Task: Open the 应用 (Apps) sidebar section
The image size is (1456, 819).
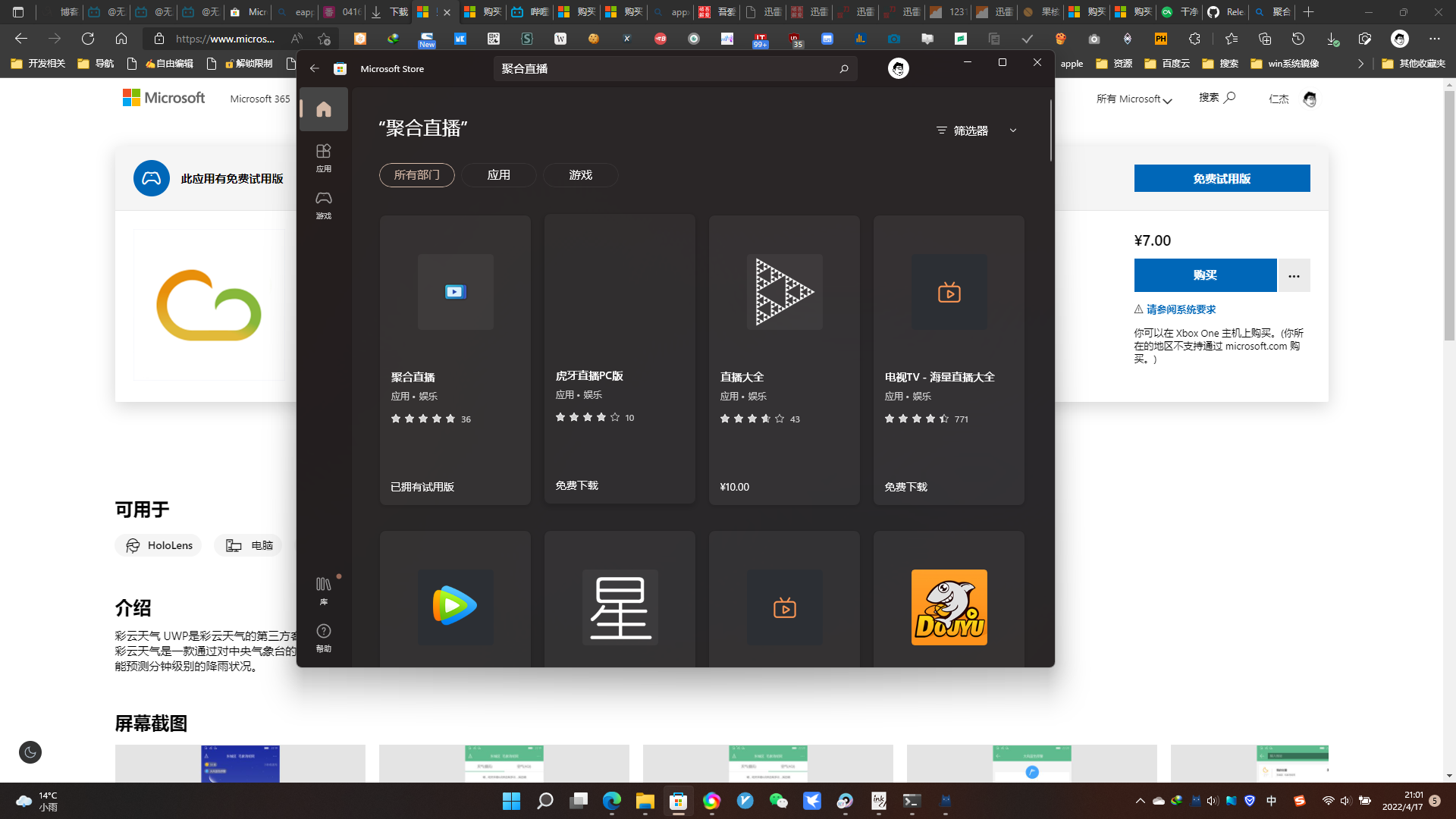Action: tap(323, 157)
